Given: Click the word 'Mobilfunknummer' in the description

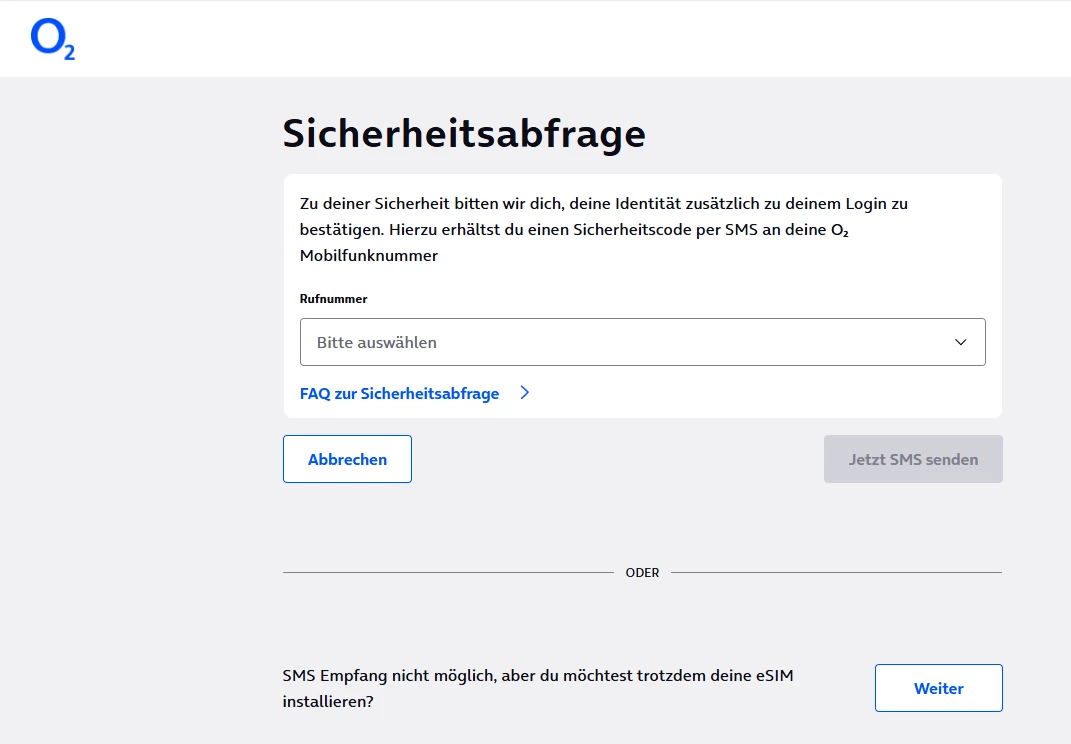Looking at the screenshot, I should point(369,256).
